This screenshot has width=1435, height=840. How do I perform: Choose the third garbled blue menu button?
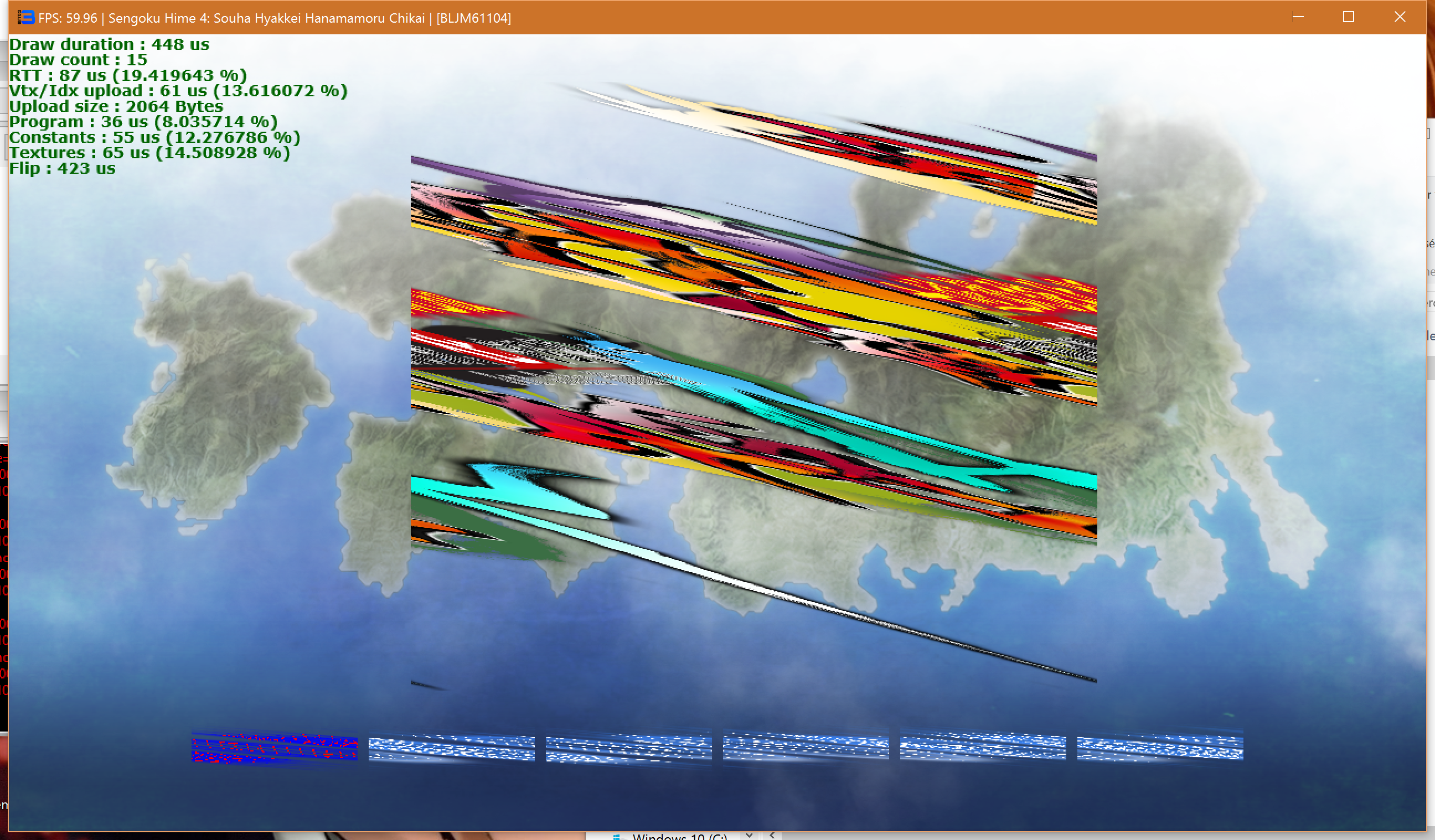coord(629,747)
